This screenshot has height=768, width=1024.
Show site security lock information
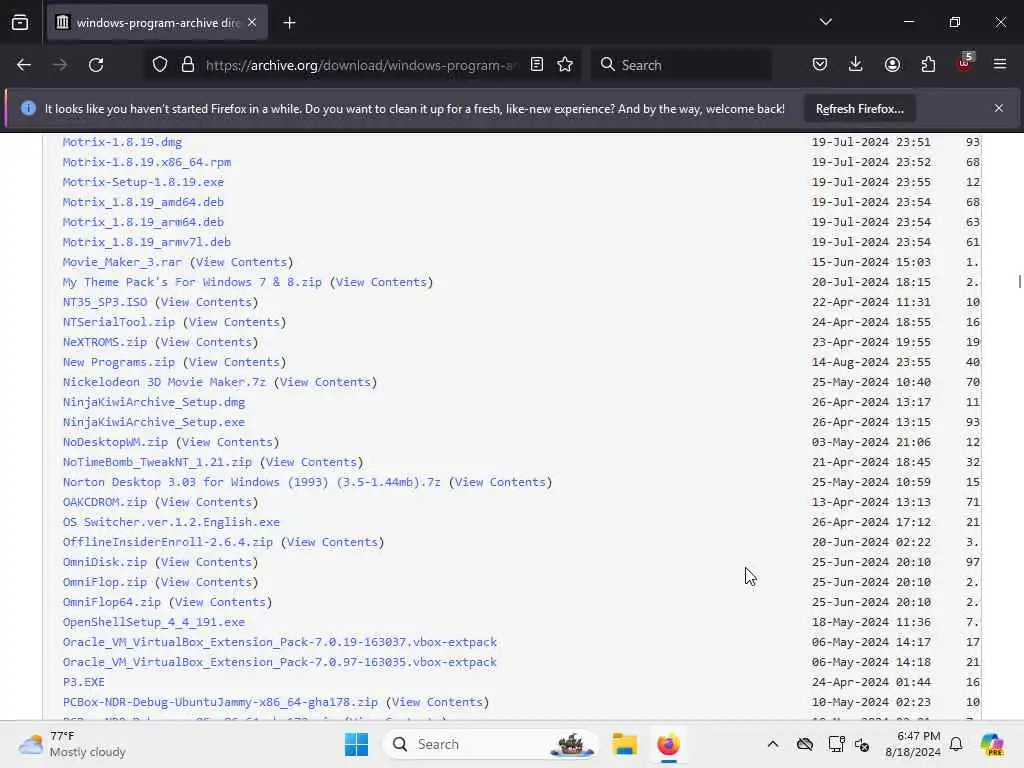pyautogui.click(x=188, y=65)
